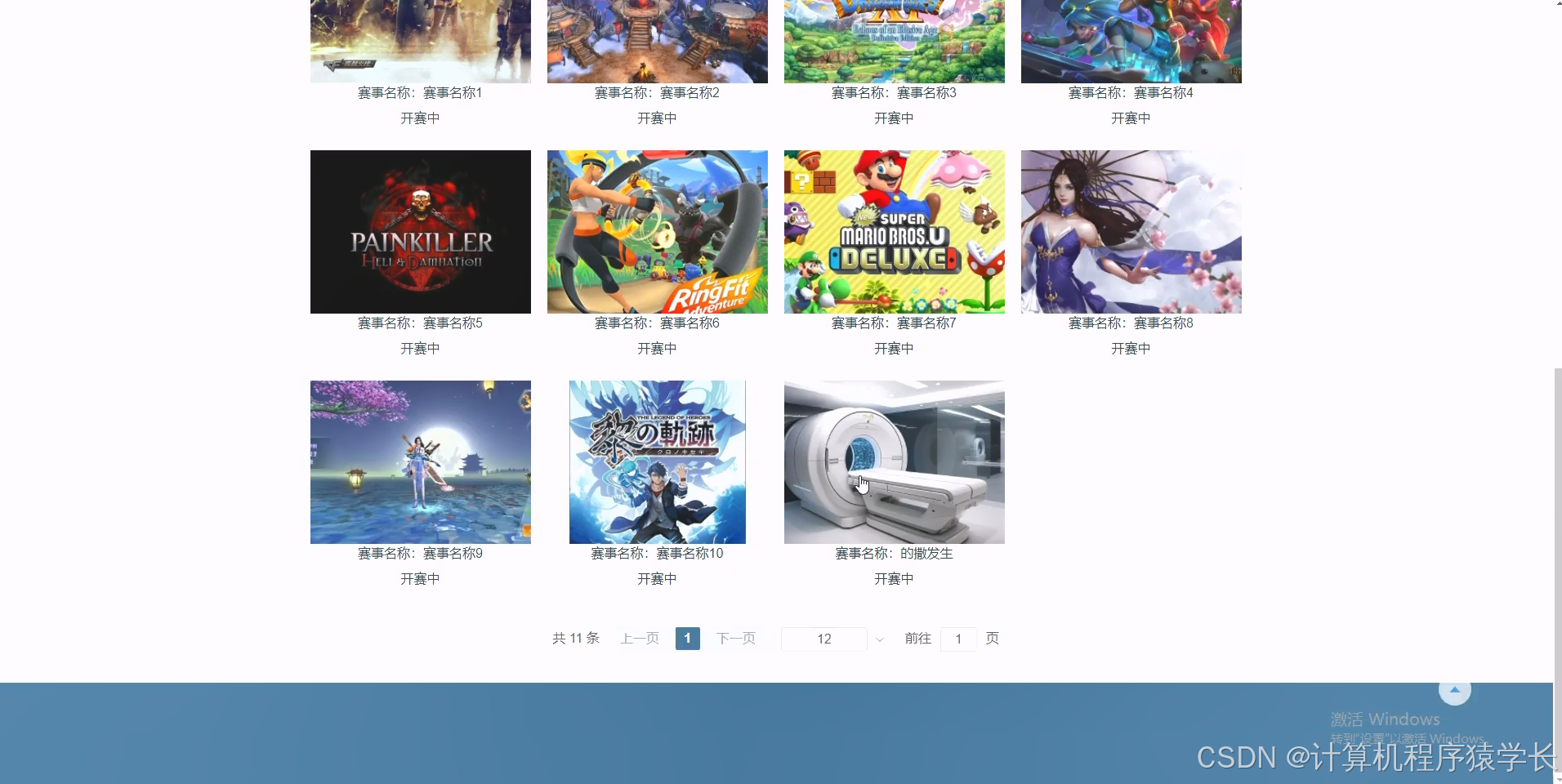The image size is (1562, 784).
Task: Click the text 赛事名称：赛事名称3
Action: pos(894,93)
